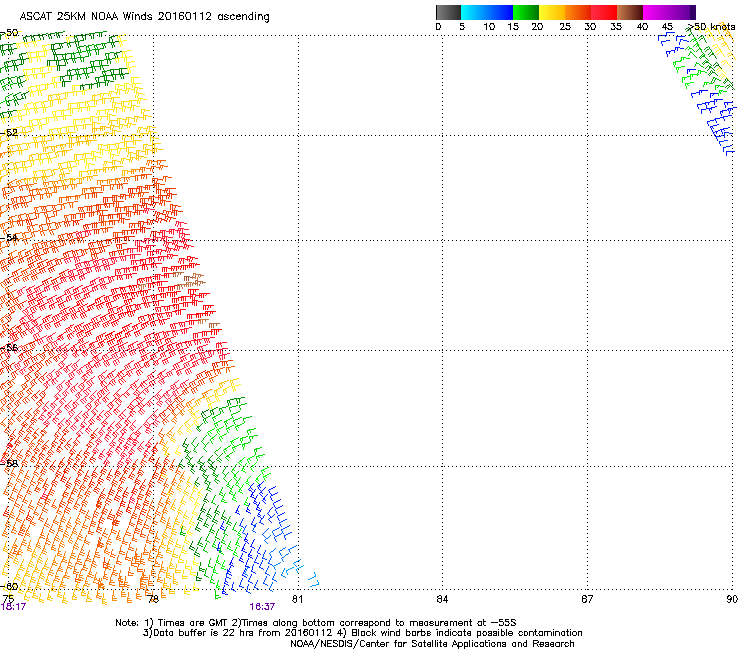Click the '18:37' time label
740x650 pixels.
coord(262,607)
